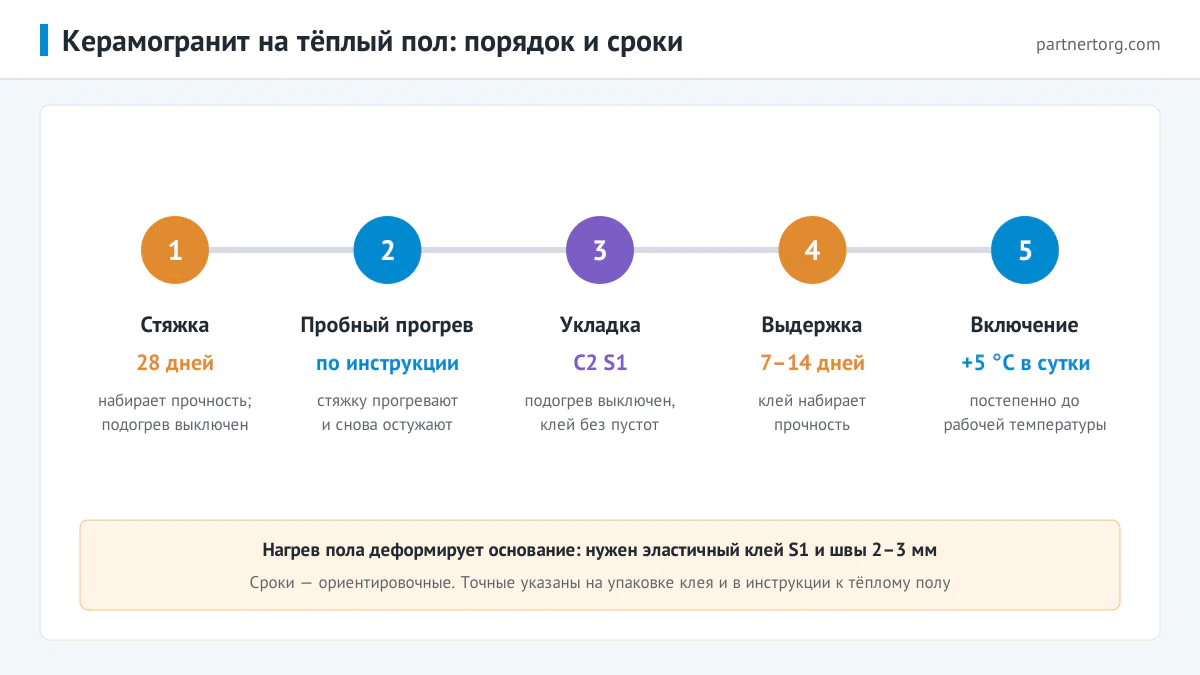Click the orange step 4 circle
This screenshot has height=675, width=1200.
pos(812,250)
